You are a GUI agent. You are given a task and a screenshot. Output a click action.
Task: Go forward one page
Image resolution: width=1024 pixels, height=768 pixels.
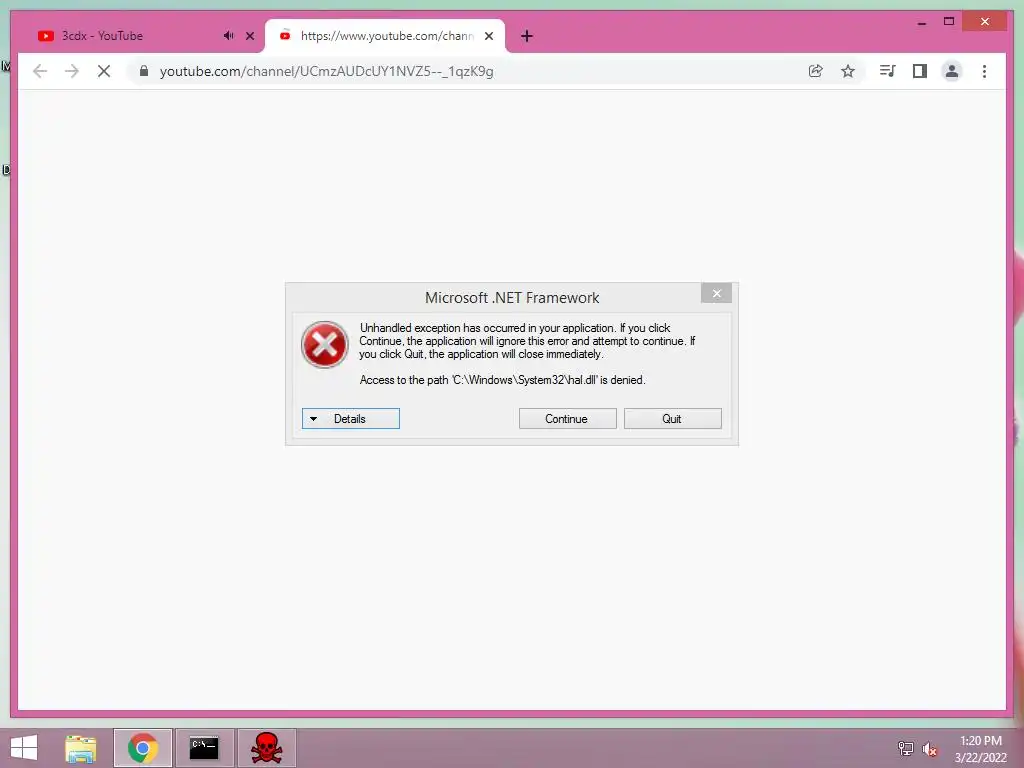tap(72, 71)
